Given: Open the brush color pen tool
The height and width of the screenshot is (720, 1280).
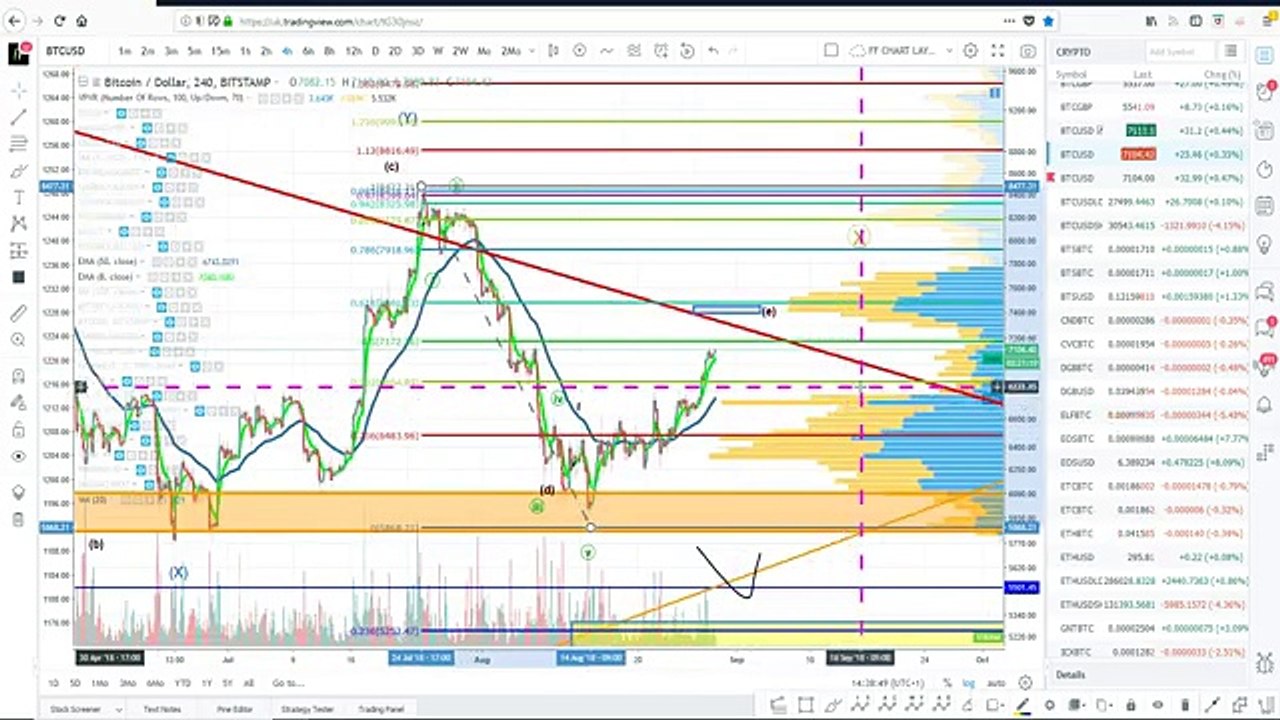Looking at the screenshot, I should [x=1022, y=705].
